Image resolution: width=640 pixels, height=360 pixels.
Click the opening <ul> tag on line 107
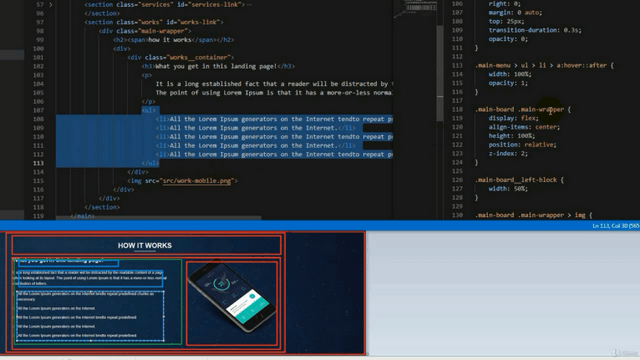pos(149,110)
